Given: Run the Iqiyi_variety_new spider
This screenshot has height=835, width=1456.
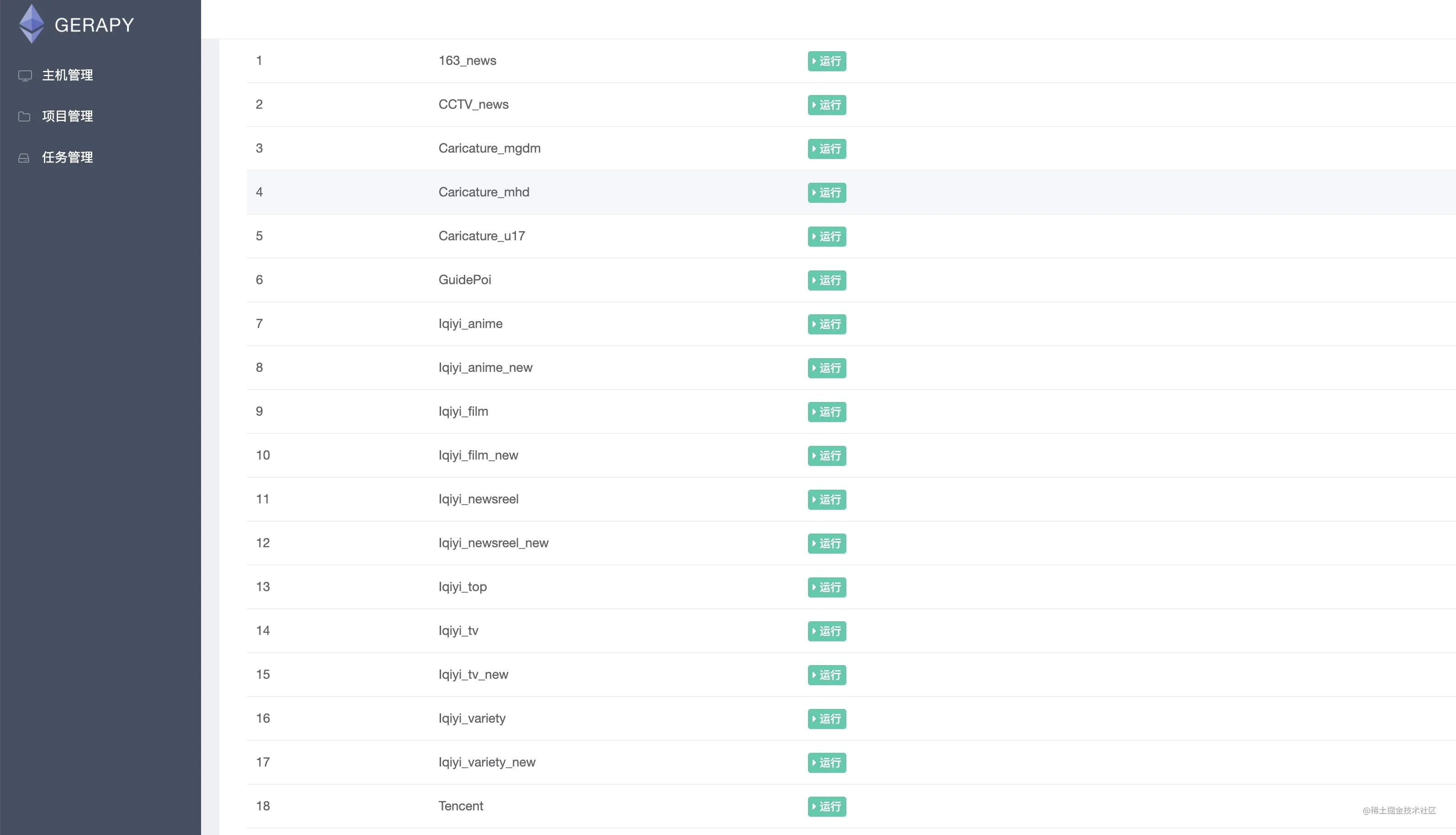Looking at the screenshot, I should tap(827, 763).
